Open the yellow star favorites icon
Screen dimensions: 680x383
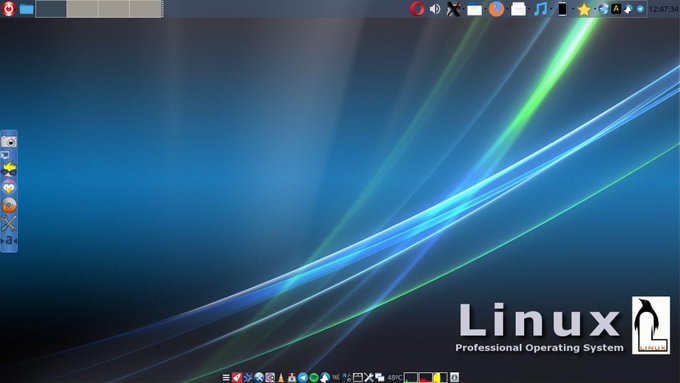[584, 9]
